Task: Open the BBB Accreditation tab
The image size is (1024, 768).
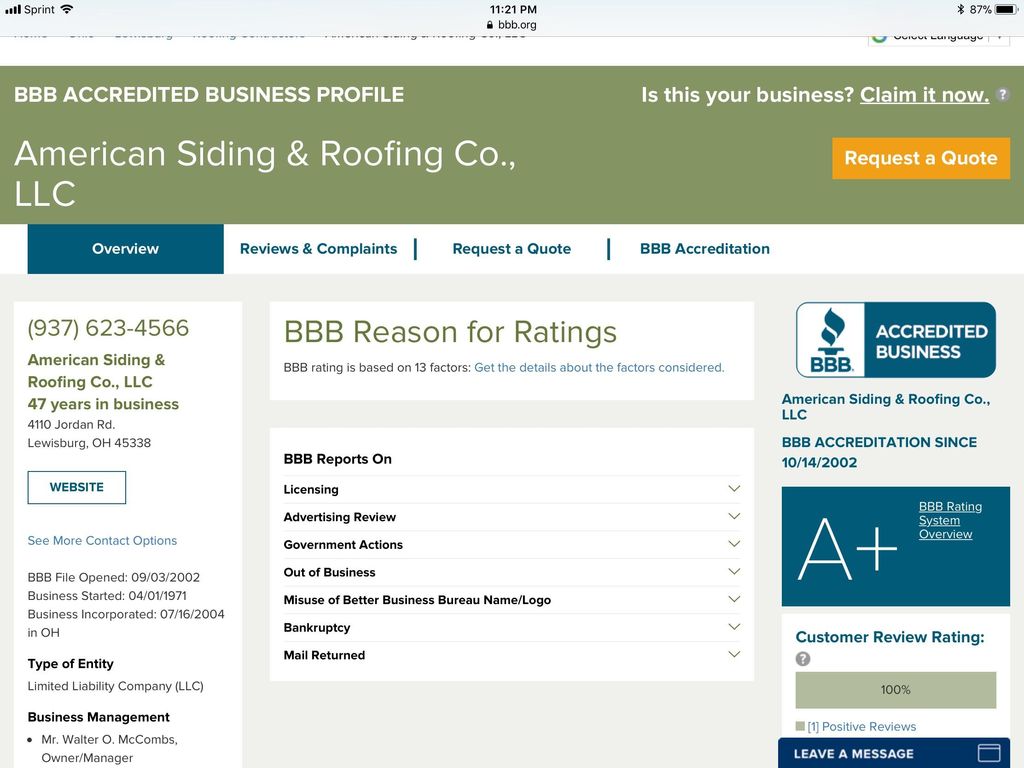Action: pyautogui.click(x=705, y=249)
